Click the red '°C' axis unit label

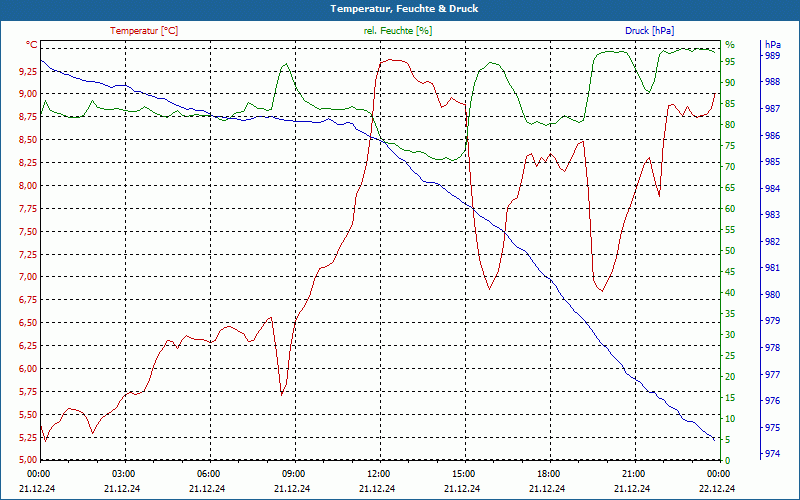tap(32, 45)
